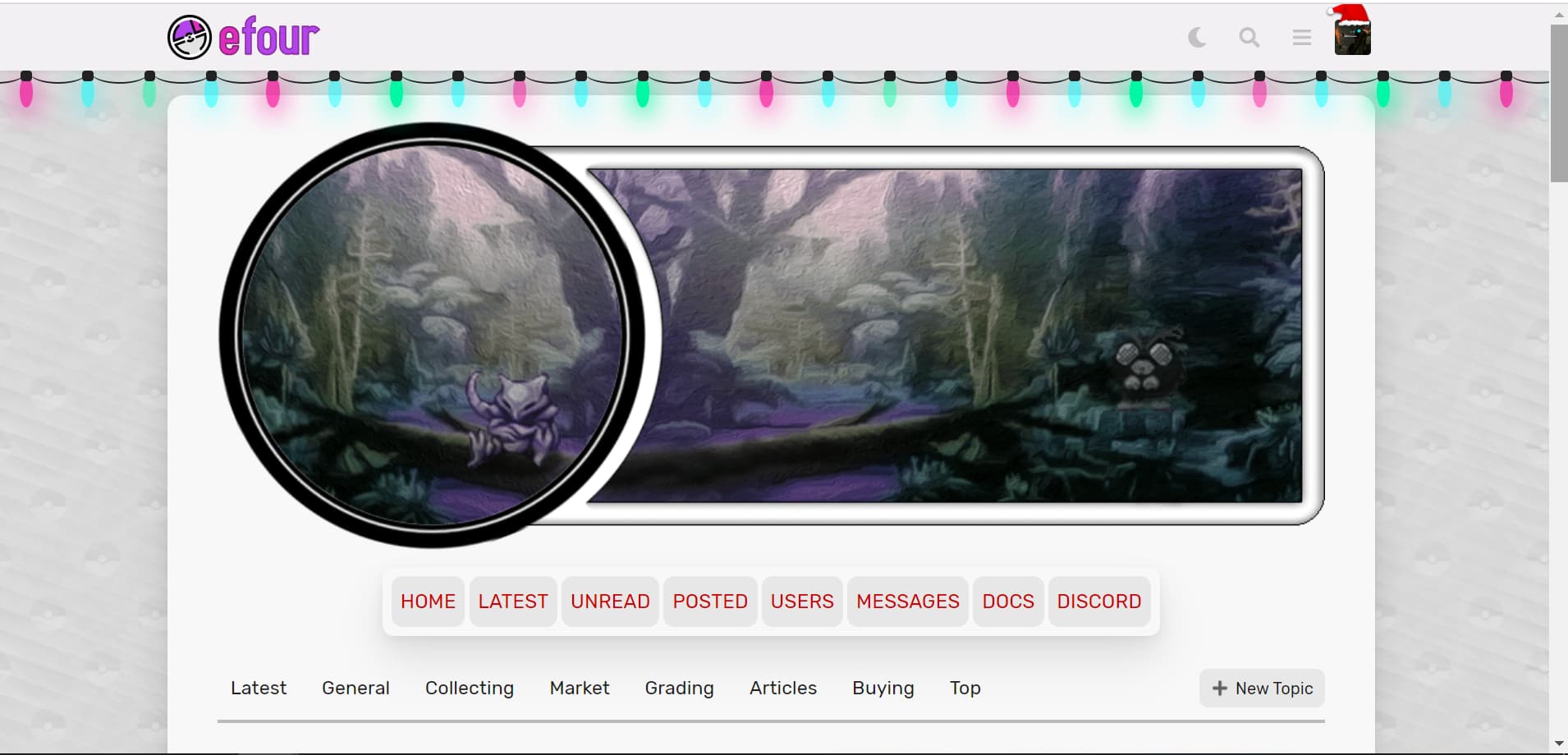
Task: Click the scrollbar up arrow
Action: 1559,14
